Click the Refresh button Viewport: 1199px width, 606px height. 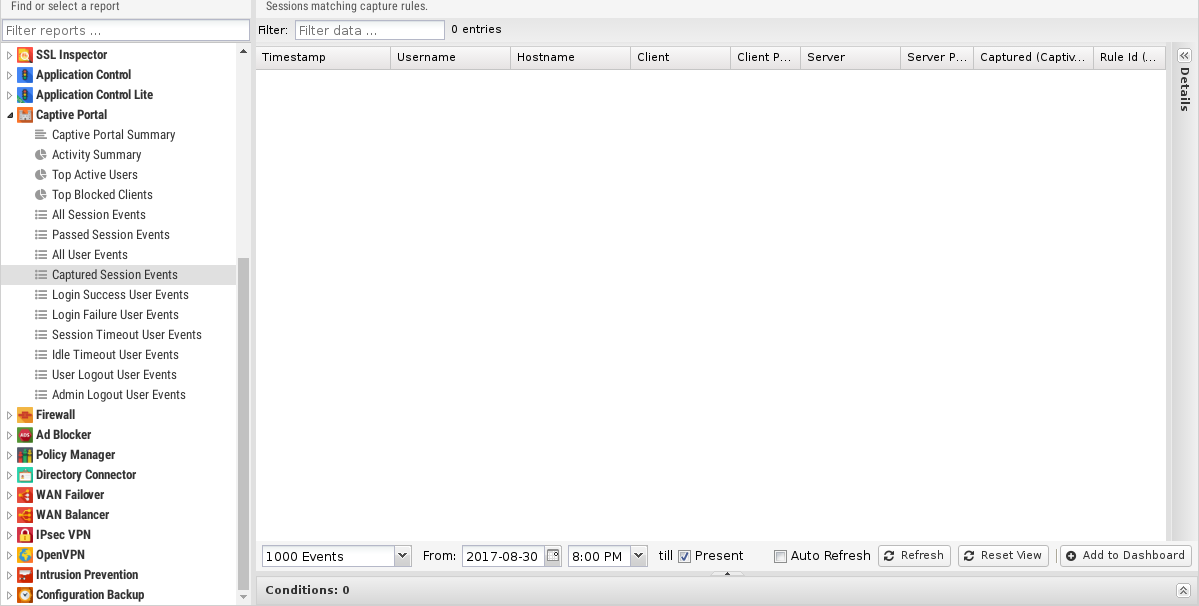(914, 556)
